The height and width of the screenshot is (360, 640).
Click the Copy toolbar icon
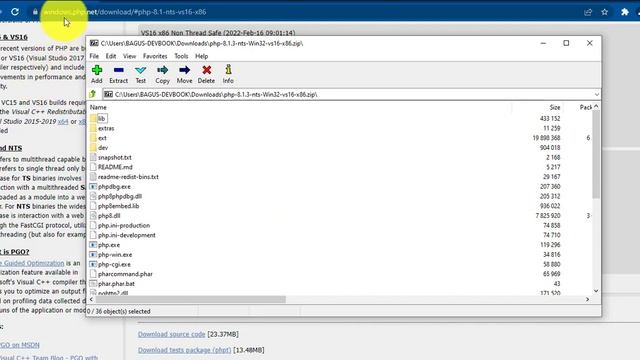tap(162, 70)
